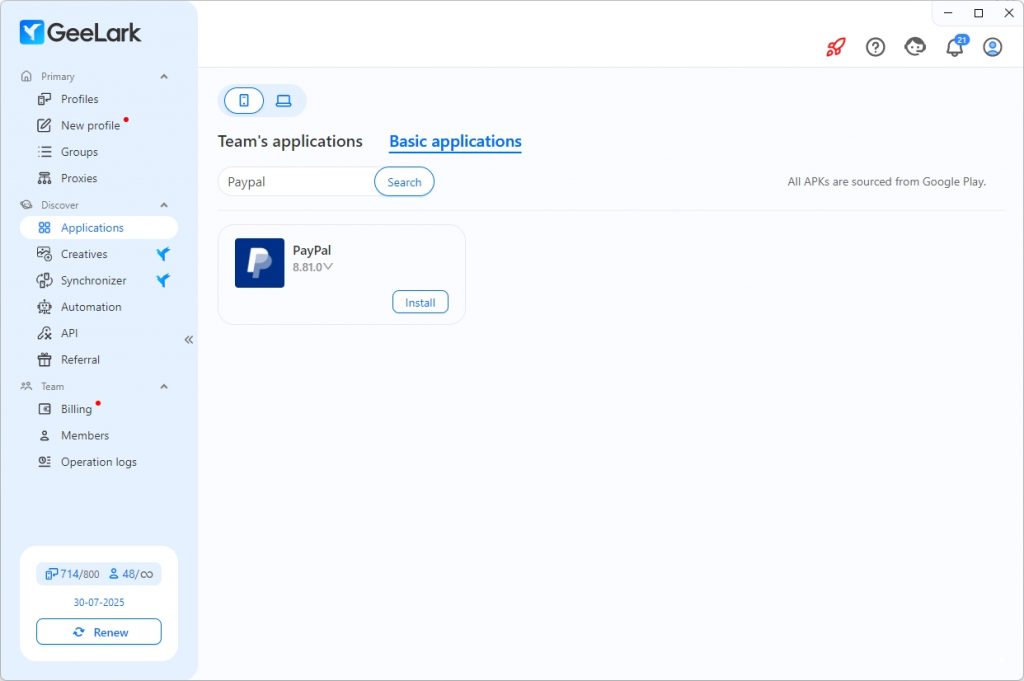Click the Discover section label
Image resolution: width=1024 pixels, height=681 pixels.
[x=59, y=205]
